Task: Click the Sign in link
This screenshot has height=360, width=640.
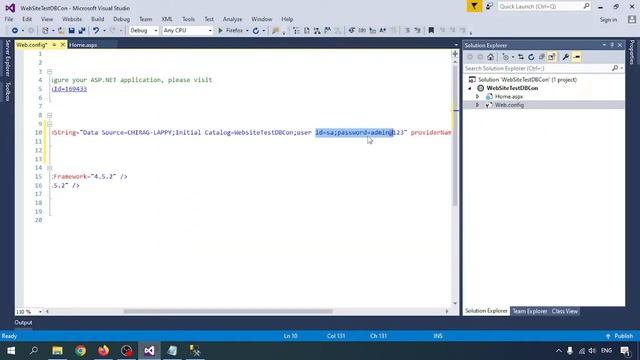Action: point(608,20)
